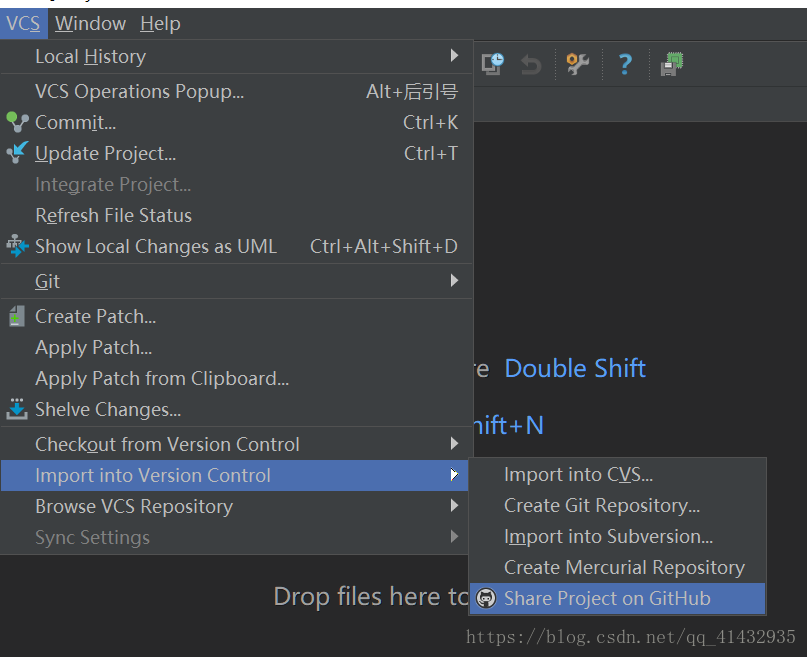Viewport: 807px width, 657px height.
Task: Click the GitHub octocat icon
Action: tap(486, 598)
